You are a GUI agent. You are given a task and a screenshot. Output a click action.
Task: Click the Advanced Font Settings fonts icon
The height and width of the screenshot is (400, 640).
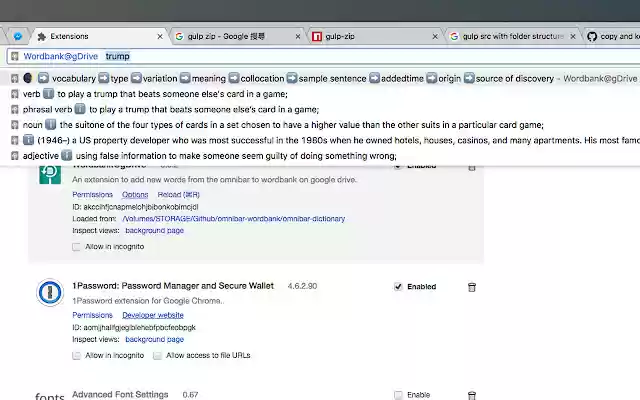click(x=50, y=396)
